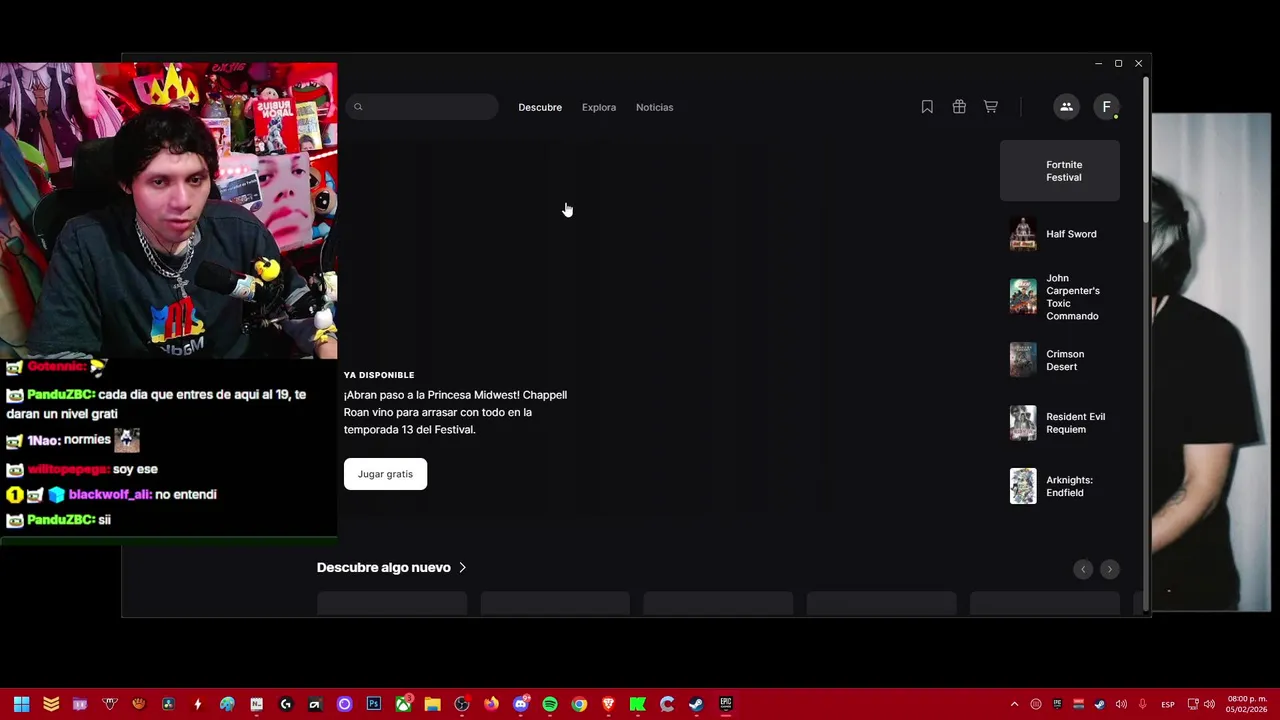This screenshot has width=1280, height=720.
Task: Select Half Sword in the carousel list
Action: click(1060, 234)
